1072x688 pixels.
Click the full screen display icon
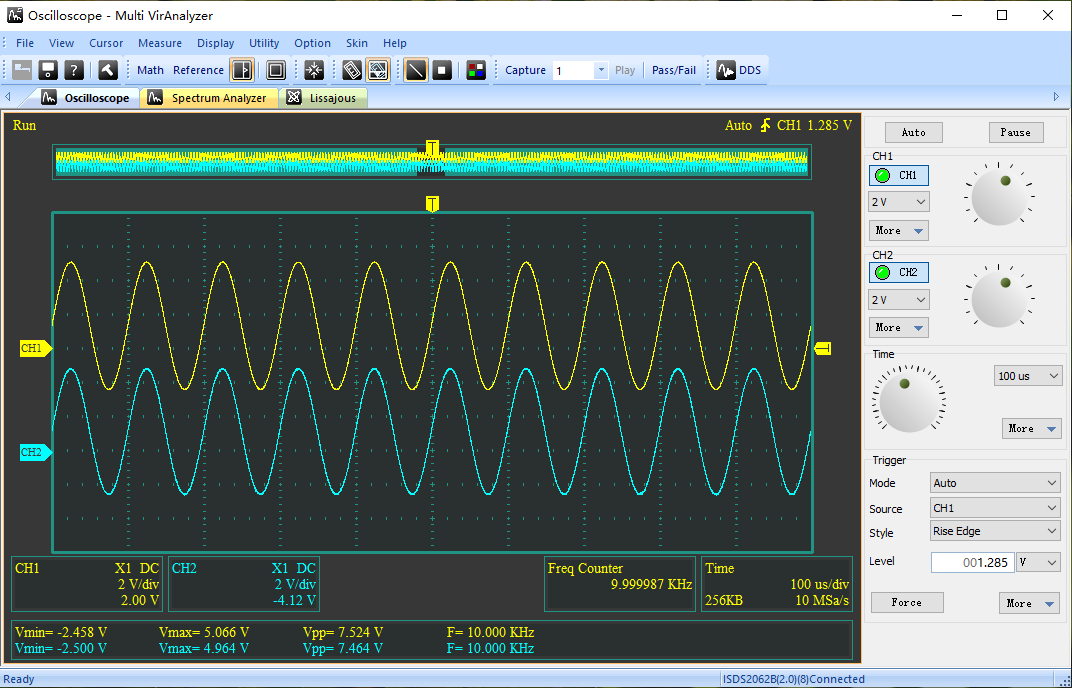pyautogui.click(x=276, y=70)
